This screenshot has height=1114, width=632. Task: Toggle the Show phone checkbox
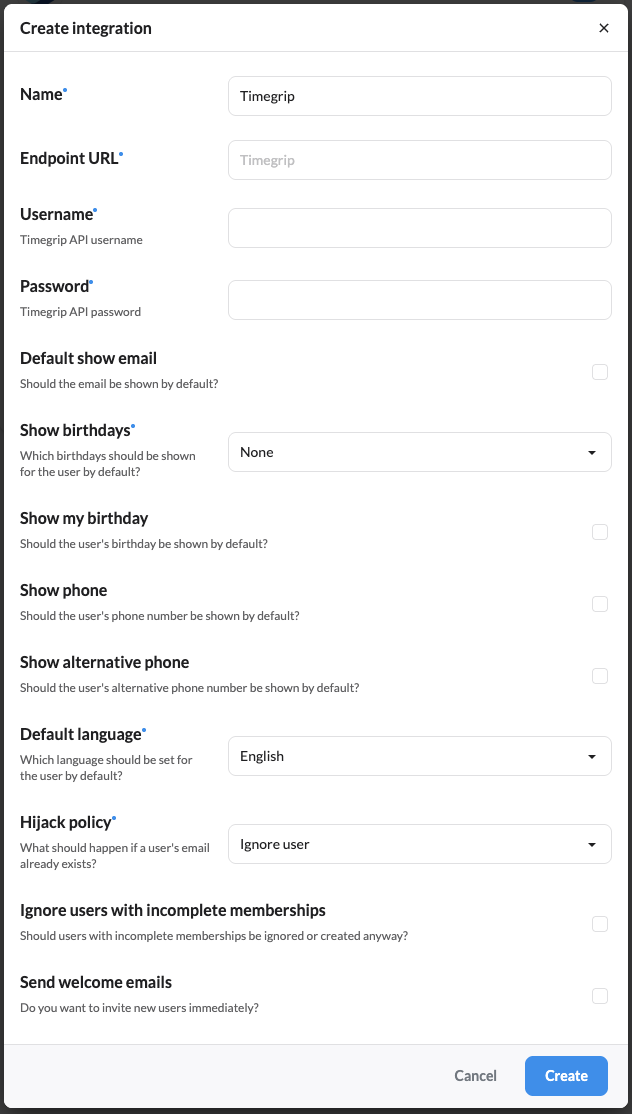coord(600,604)
